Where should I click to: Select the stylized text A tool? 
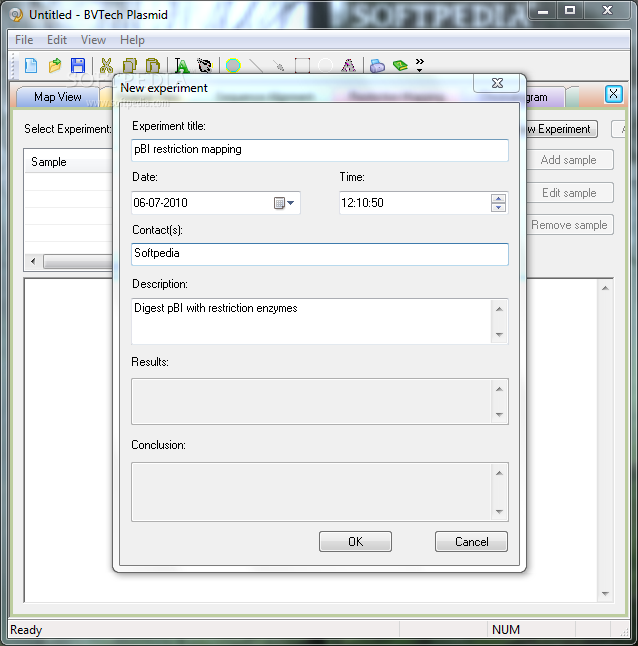[x=348, y=66]
